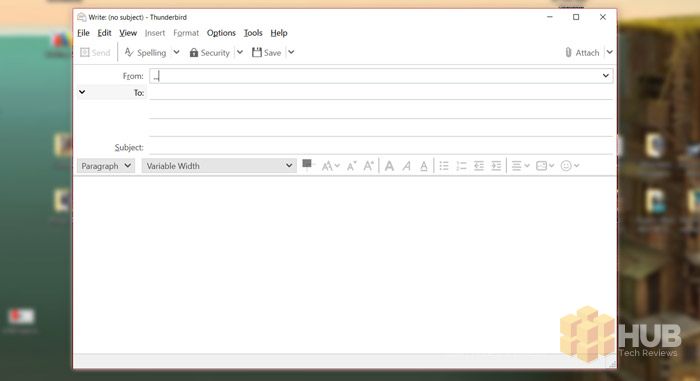Click in the message body area
The width and height of the screenshot is (700, 381).
(x=345, y=264)
